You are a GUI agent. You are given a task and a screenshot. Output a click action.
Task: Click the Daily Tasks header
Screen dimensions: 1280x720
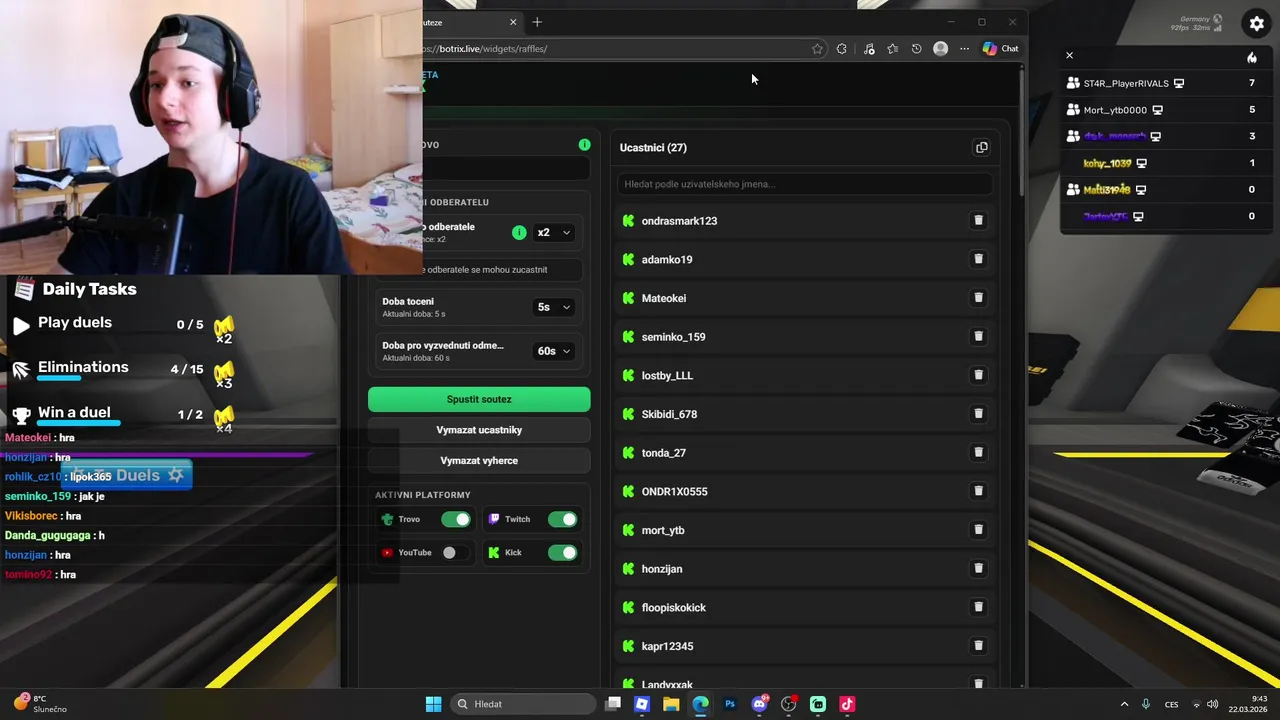click(89, 289)
